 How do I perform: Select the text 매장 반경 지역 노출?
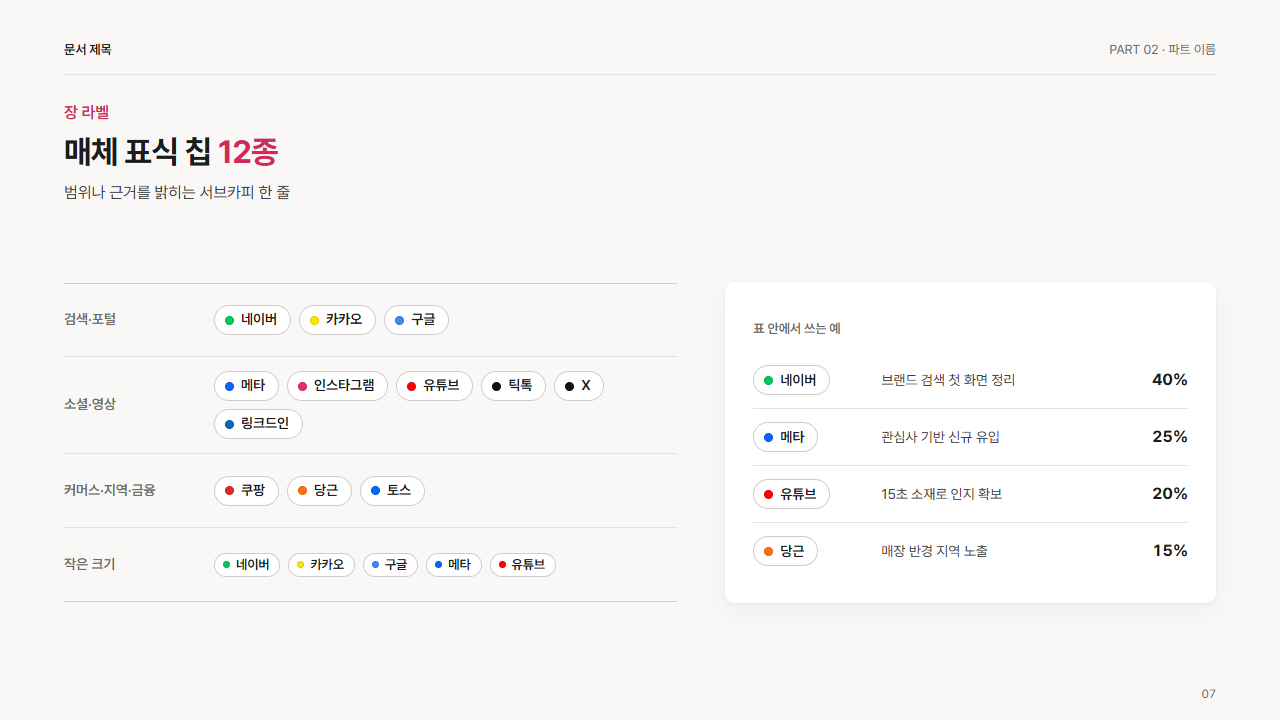coord(934,551)
